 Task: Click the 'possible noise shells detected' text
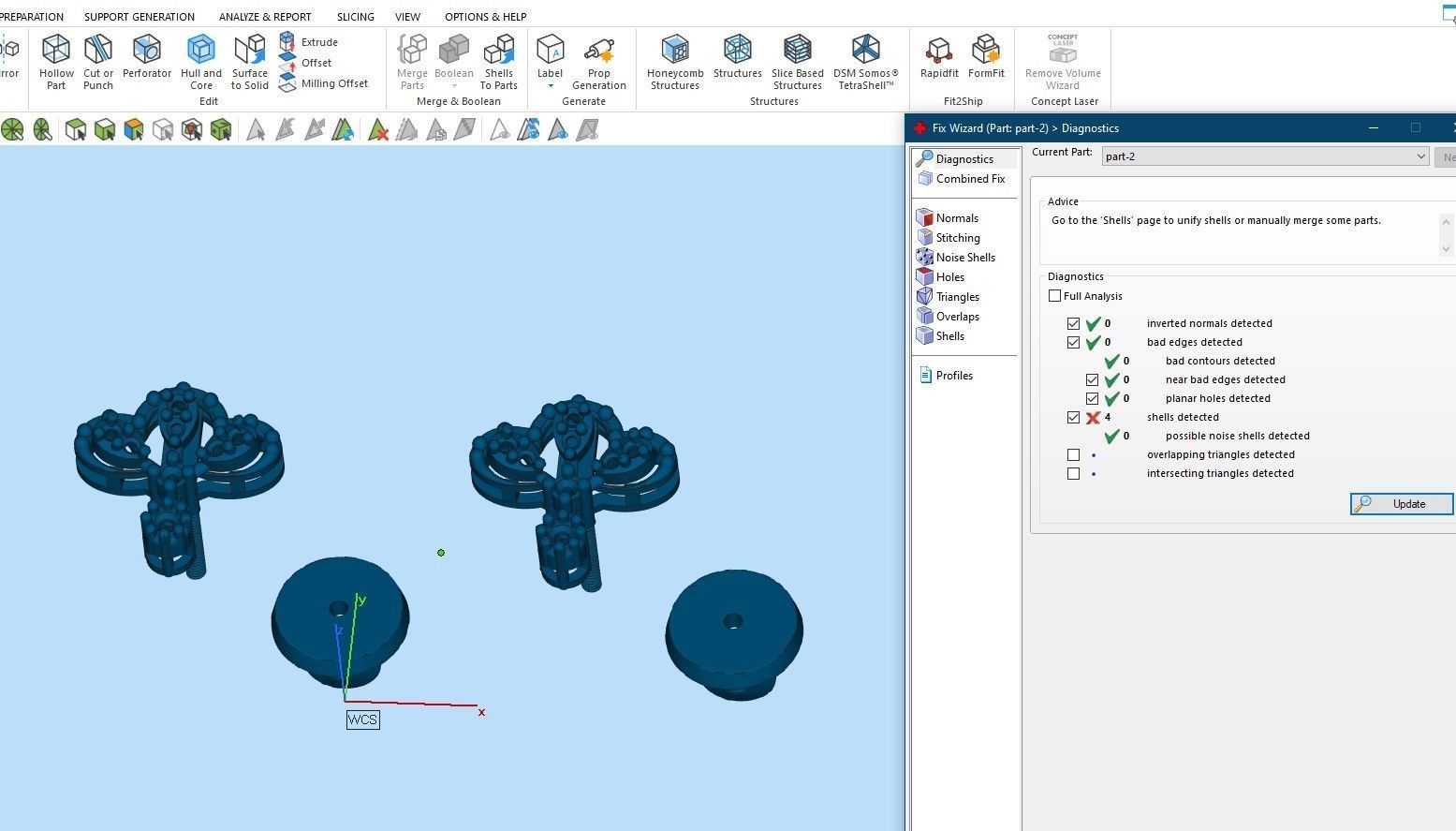[x=1238, y=436]
